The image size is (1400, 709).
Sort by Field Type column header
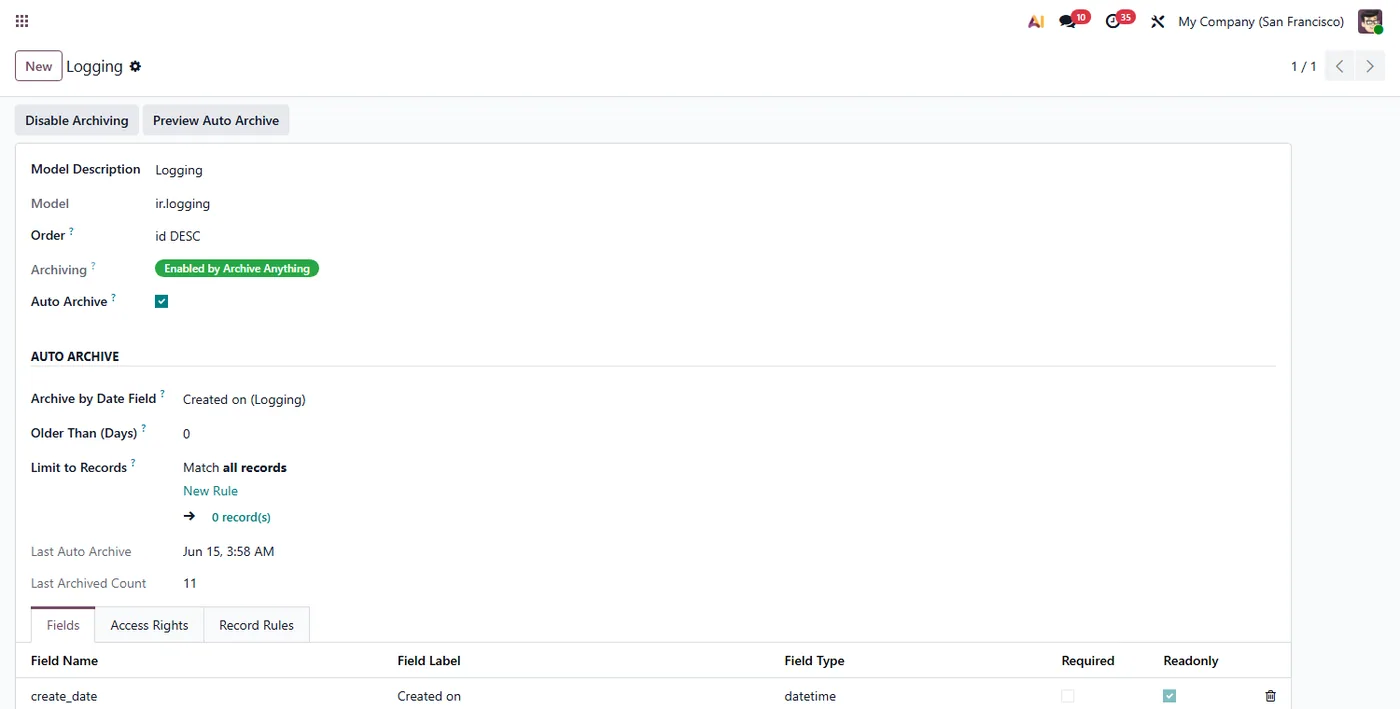[814, 661]
